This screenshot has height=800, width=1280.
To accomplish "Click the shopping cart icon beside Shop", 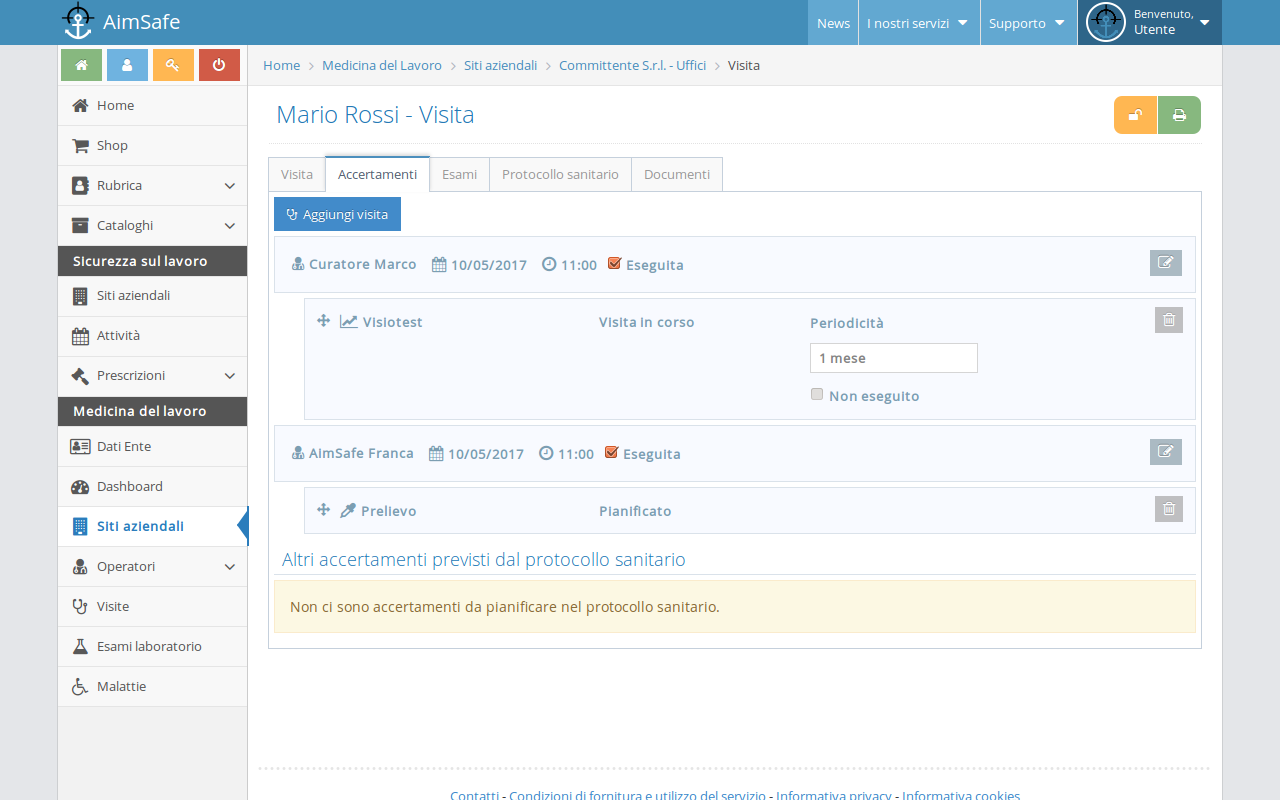I will click(80, 146).
